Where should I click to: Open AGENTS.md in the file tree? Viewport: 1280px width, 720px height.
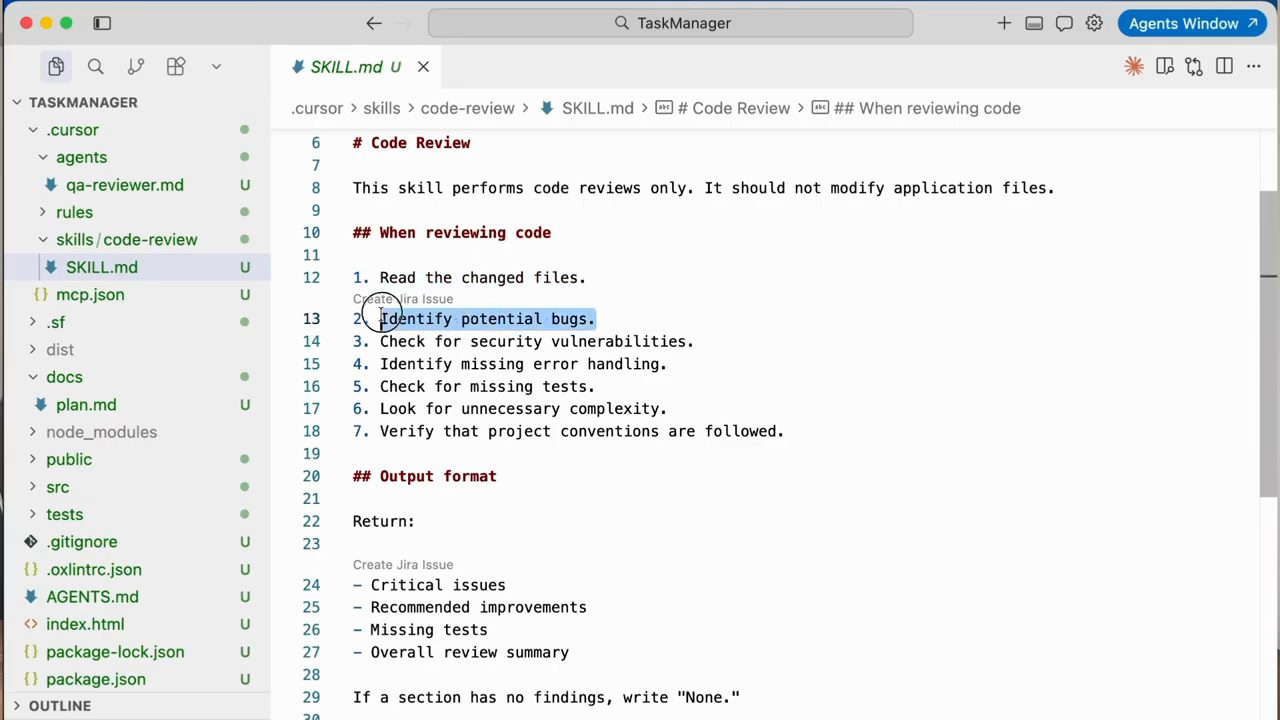[92, 597]
